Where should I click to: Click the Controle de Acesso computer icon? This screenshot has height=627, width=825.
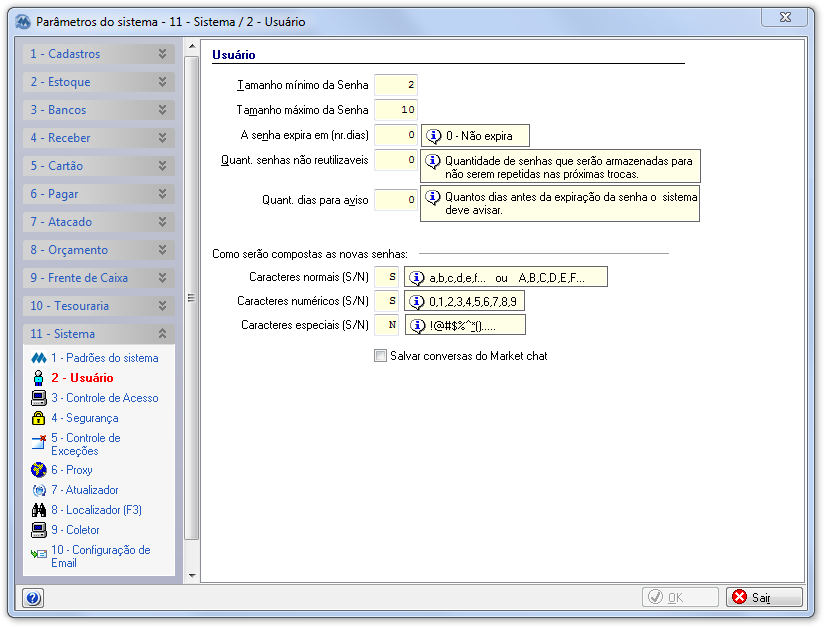tap(38, 398)
